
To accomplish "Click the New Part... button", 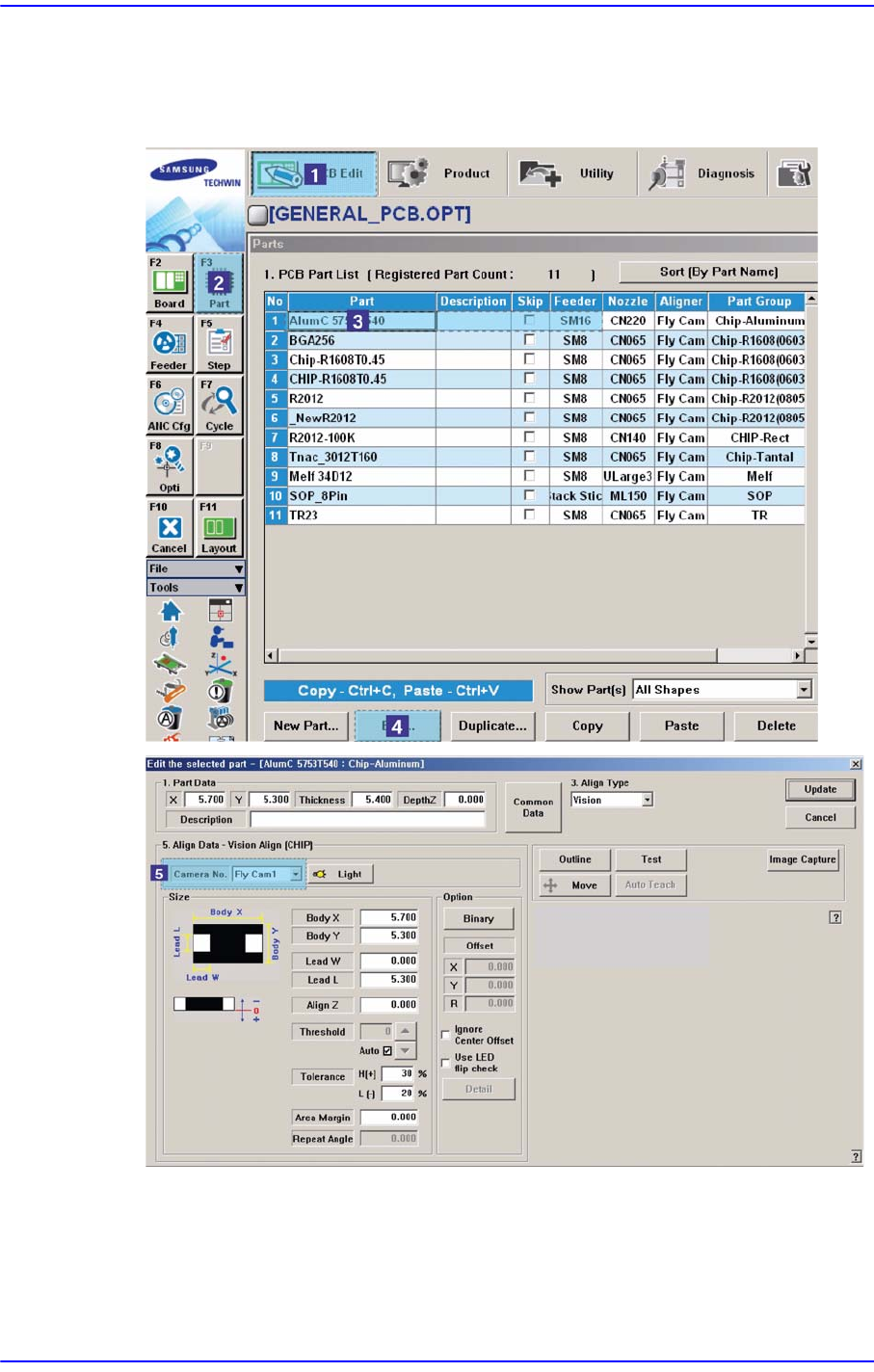I will [x=305, y=726].
